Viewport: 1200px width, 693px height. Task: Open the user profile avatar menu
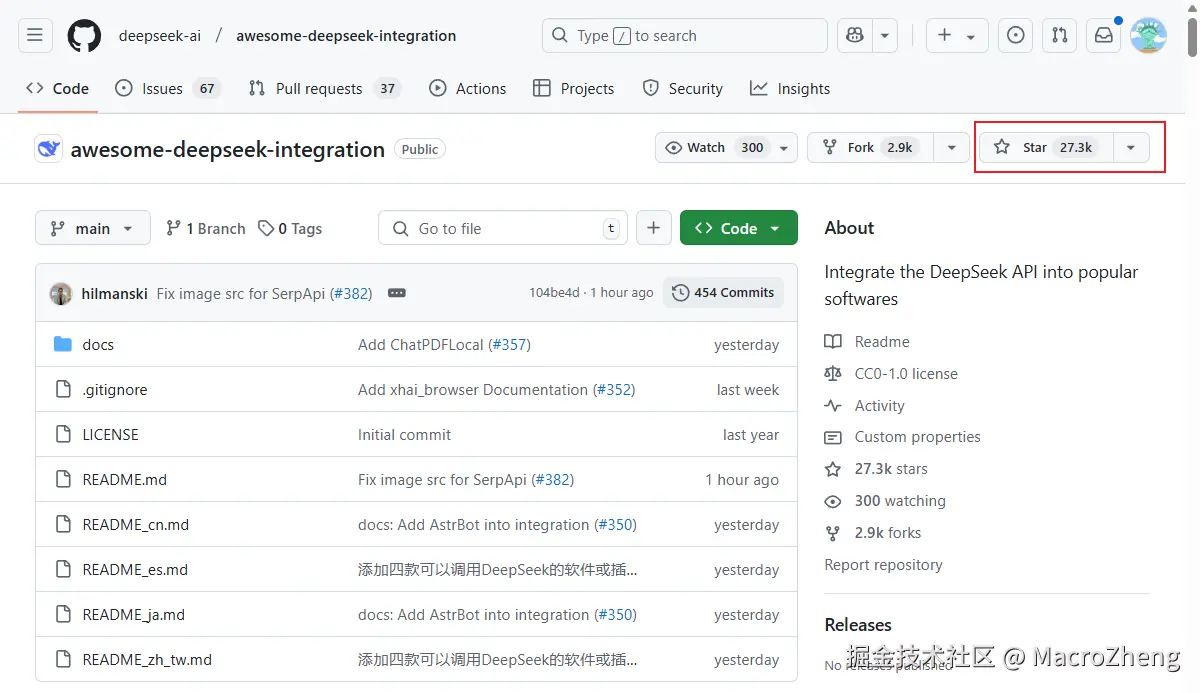pos(1148,36)
